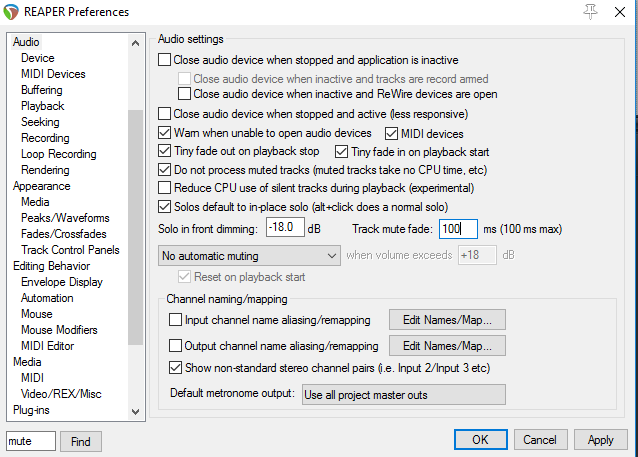Image resolution: width=638 pixels, height=457 pixels.
Task: Select Mouse Modifiers category
Action: [61, 330]
